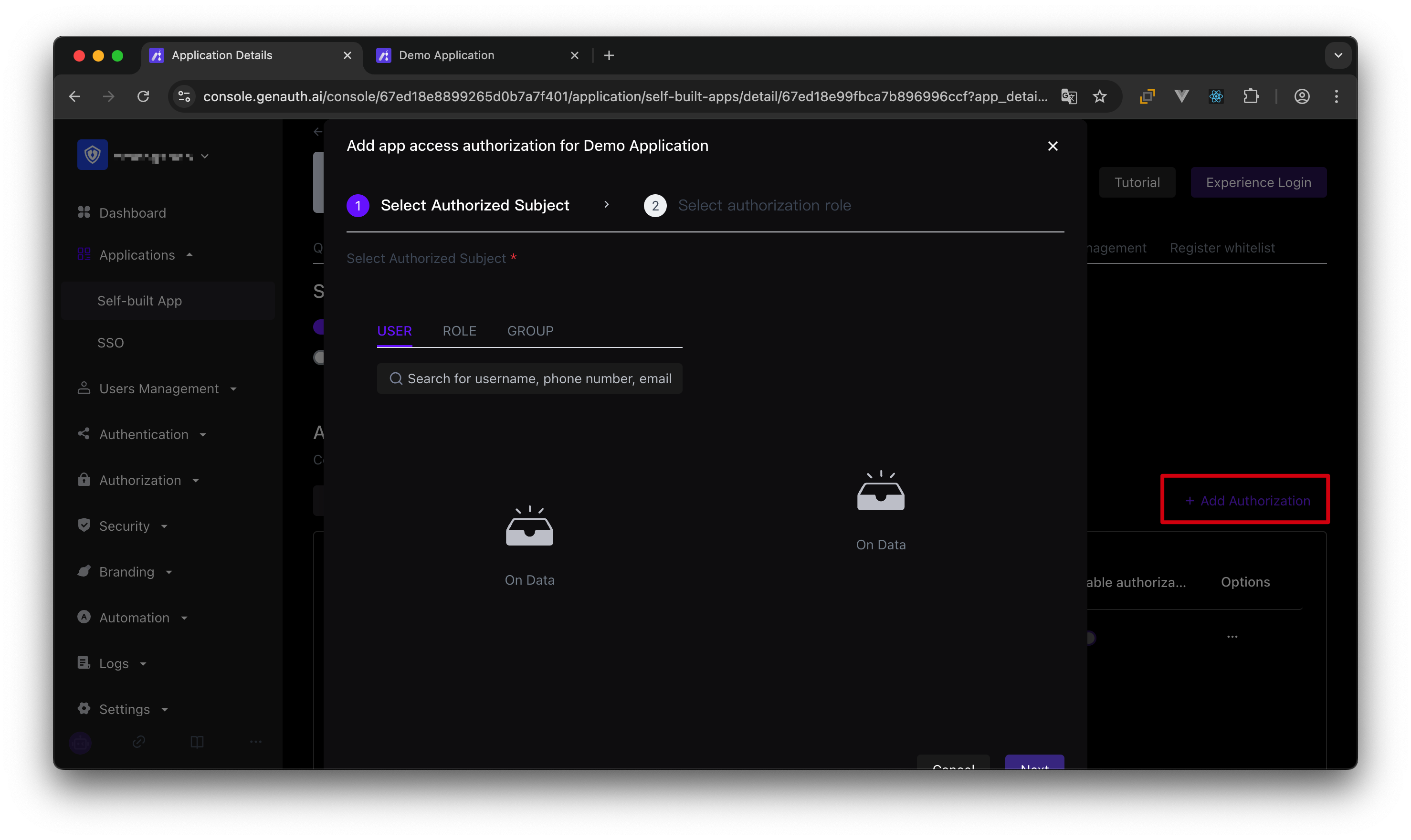Open the book documentation icon
This screenshot has width=1411, height=840.
197,742
